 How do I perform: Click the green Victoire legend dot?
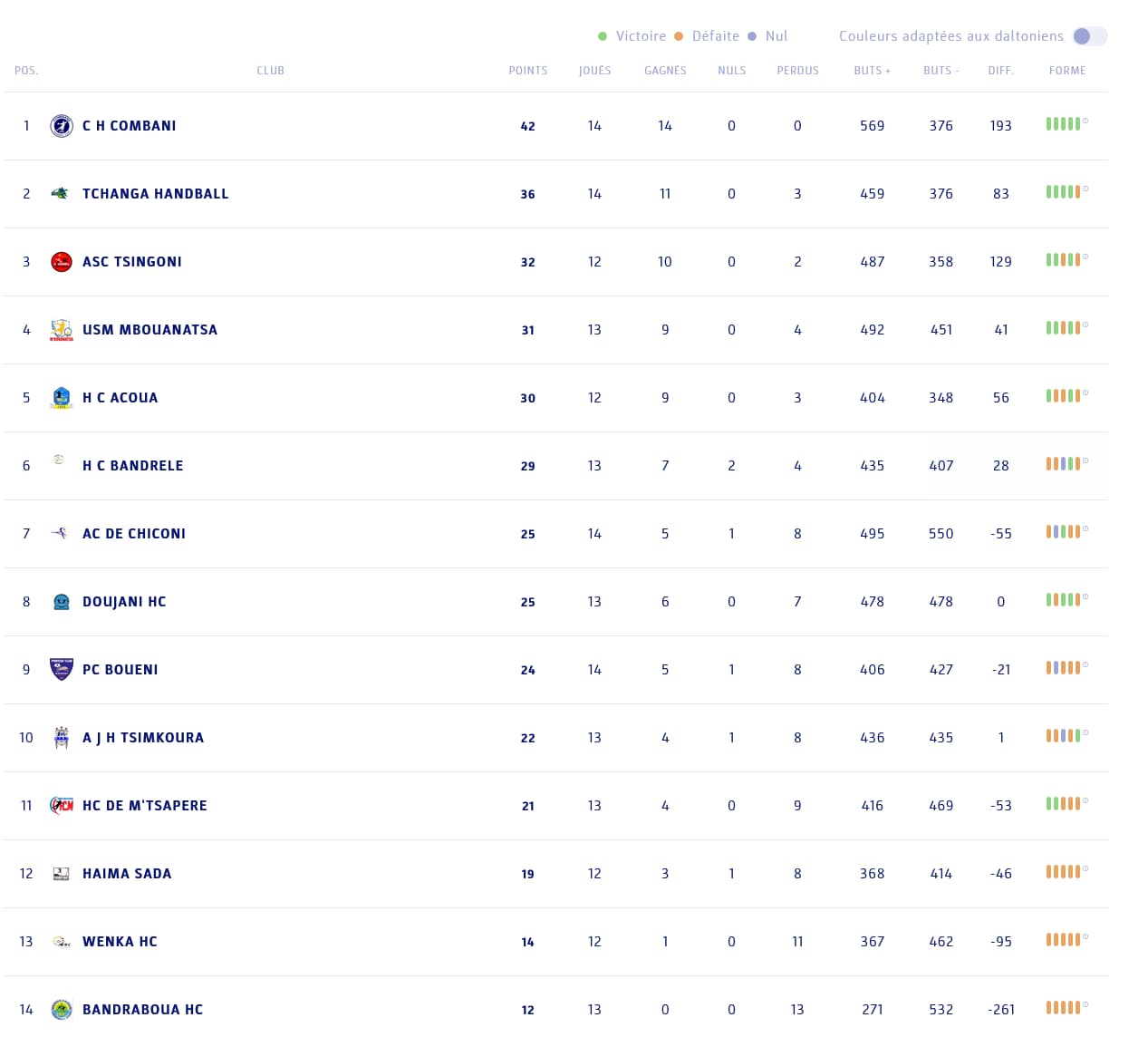[x=603, y=36]
